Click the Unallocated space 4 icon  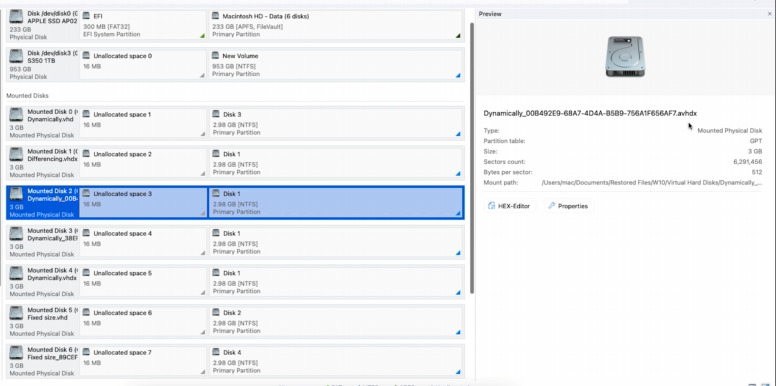tap(86, 234)
